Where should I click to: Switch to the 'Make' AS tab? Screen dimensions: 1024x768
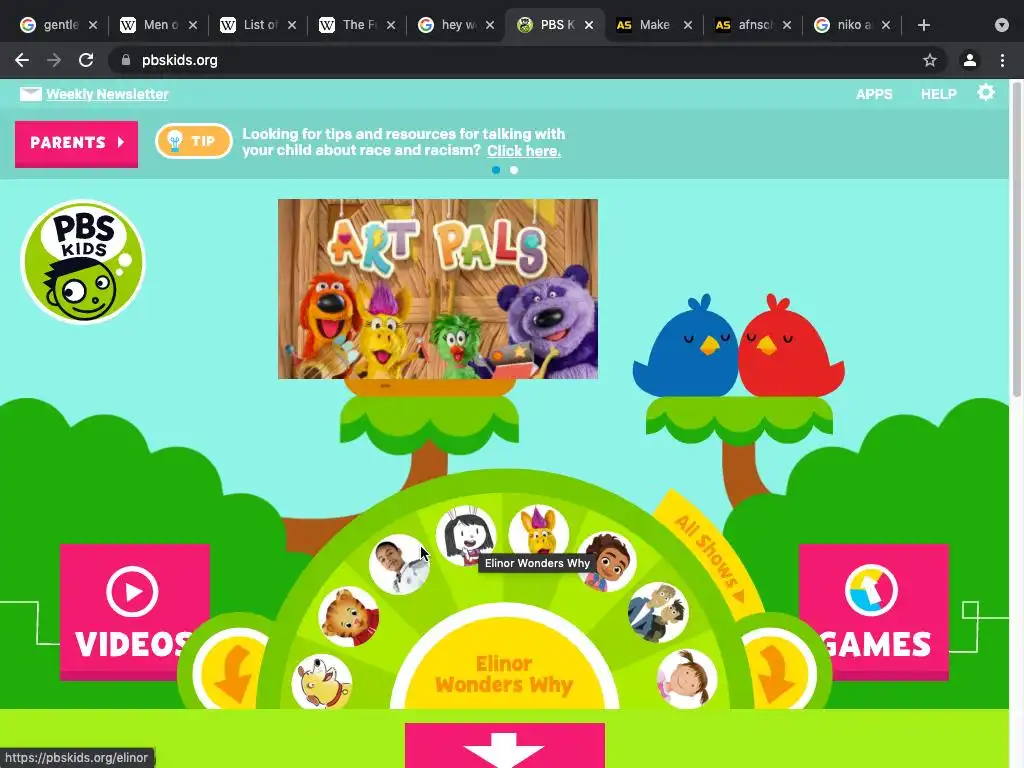click(654, 25)
